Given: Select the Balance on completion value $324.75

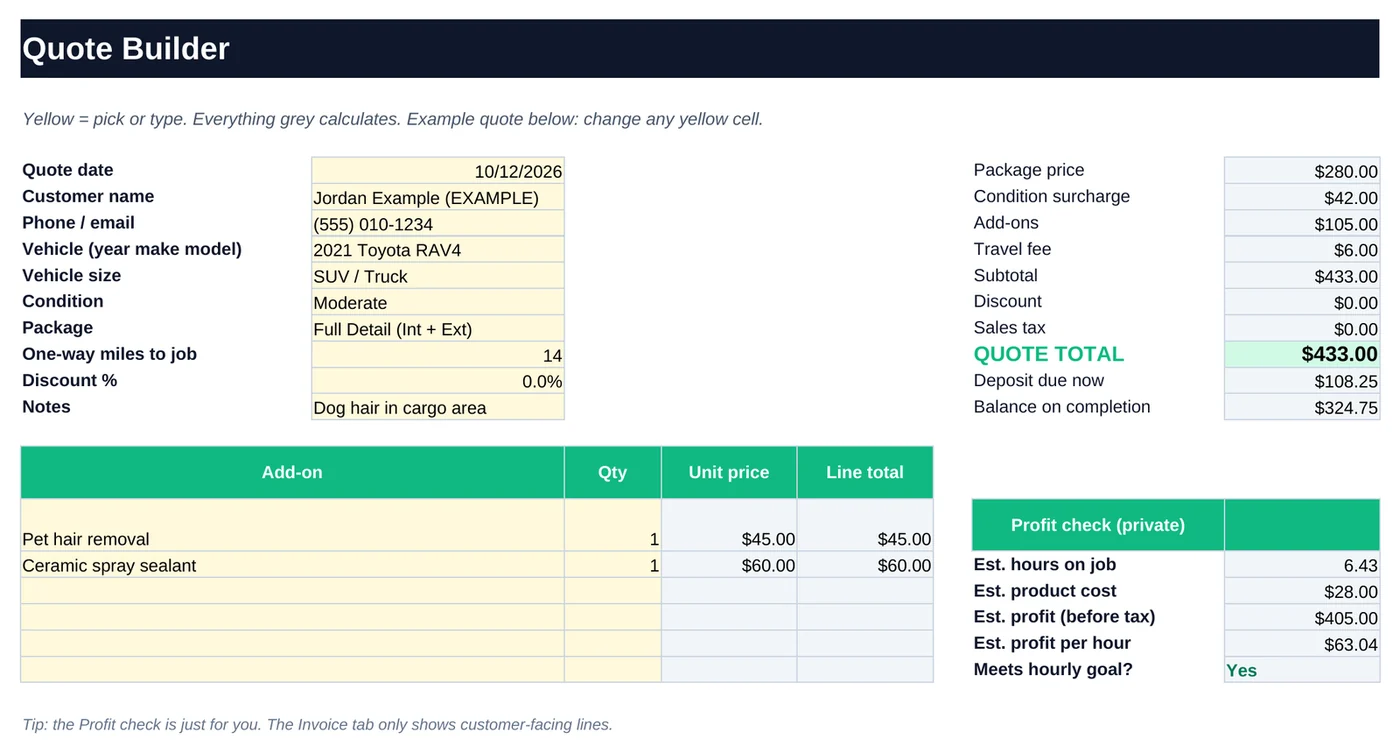Looking at the screenshot, I should [x=1302, y=407].
